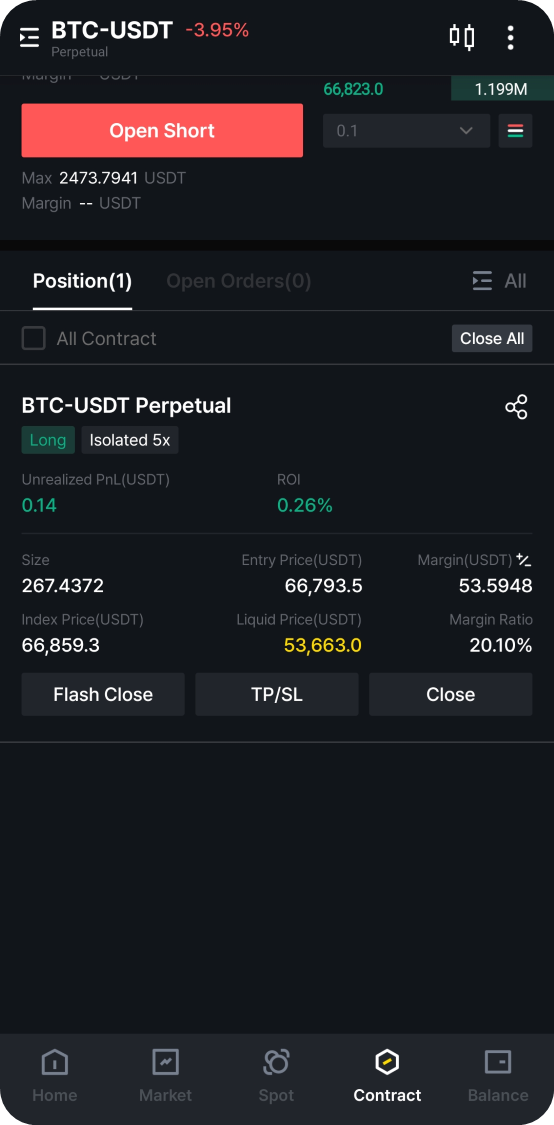Expand the 0.1 depth dropdown
This screenshot has width=554, height=1125.
(x=406, y=131)
